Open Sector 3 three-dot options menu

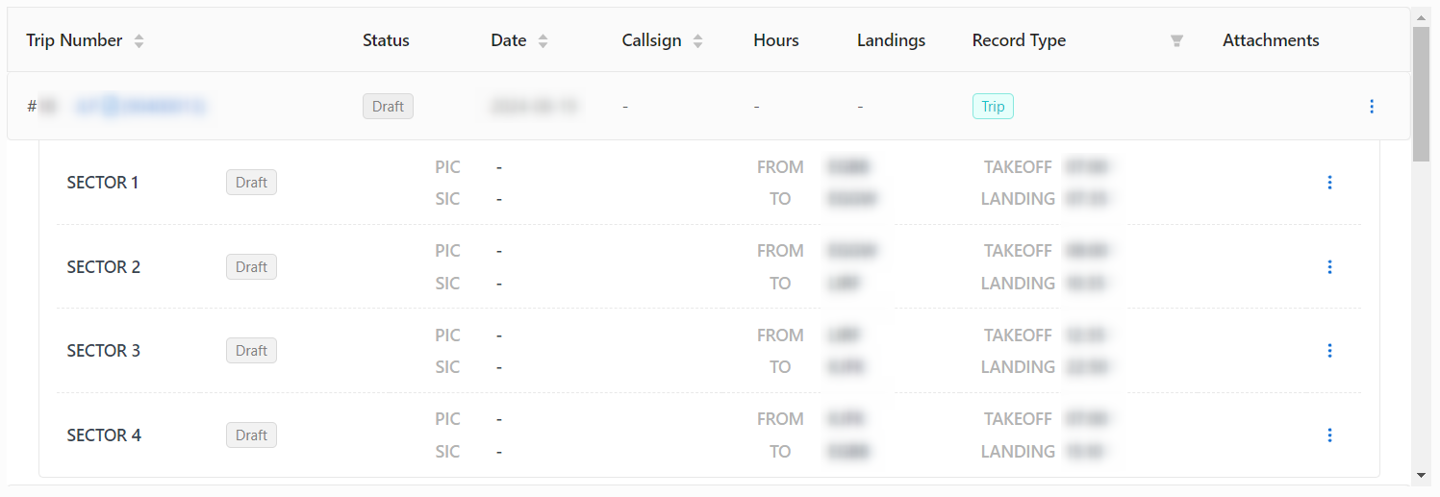pyautogui.click(x=1329, y=351)
